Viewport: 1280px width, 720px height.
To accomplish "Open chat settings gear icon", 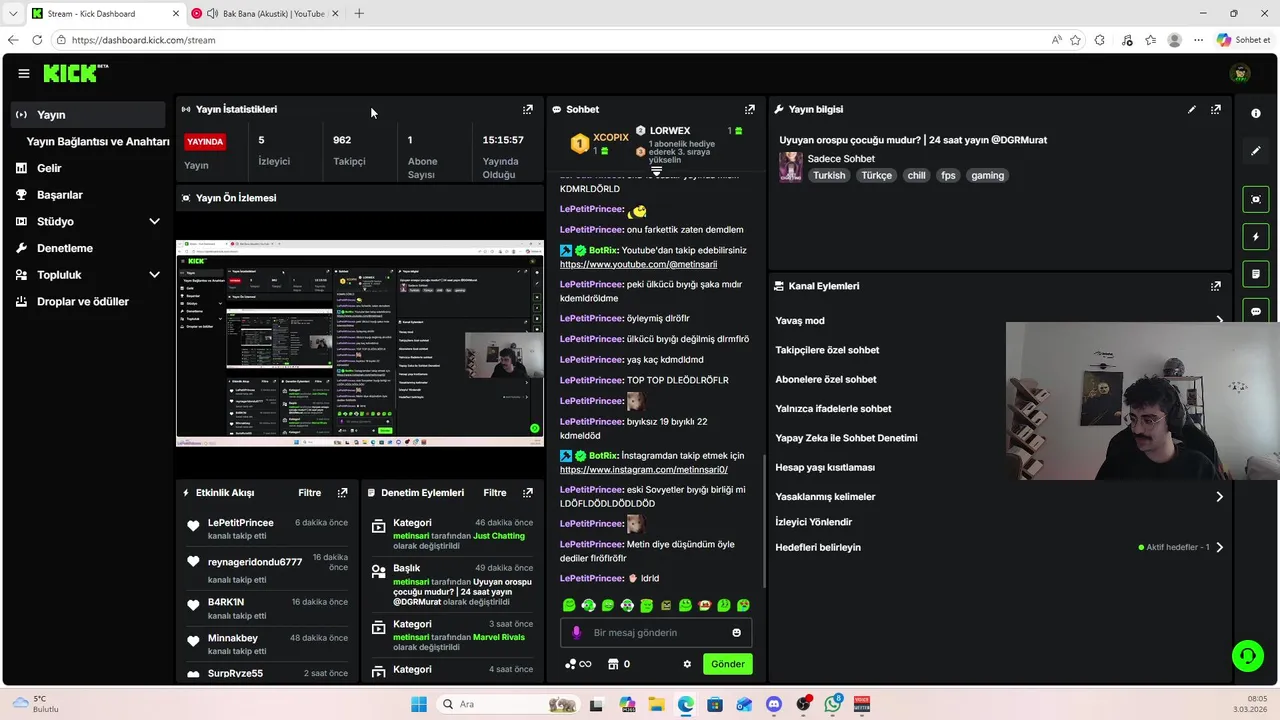I will click(687, 664).
